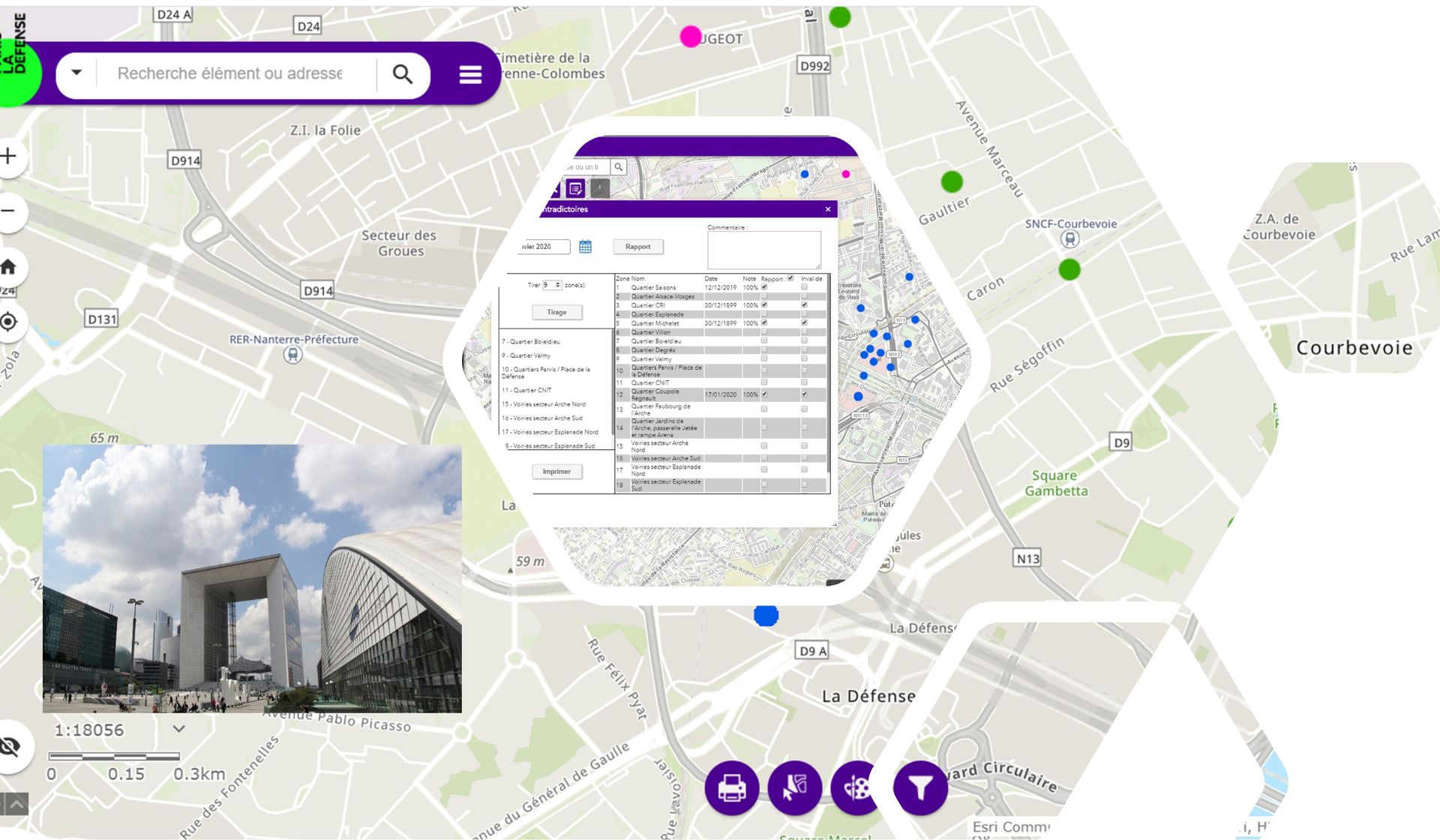The height and width of the screenshot is (840, 1440).
Task: Expand the search type dropdown arrow
Action: (76, 73)
